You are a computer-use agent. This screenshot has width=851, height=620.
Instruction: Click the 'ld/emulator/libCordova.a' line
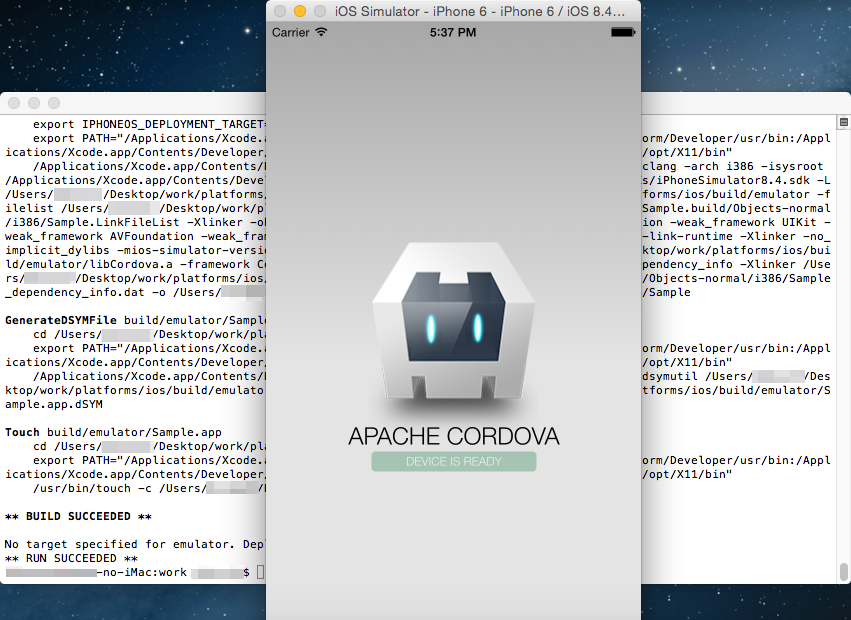135,264
